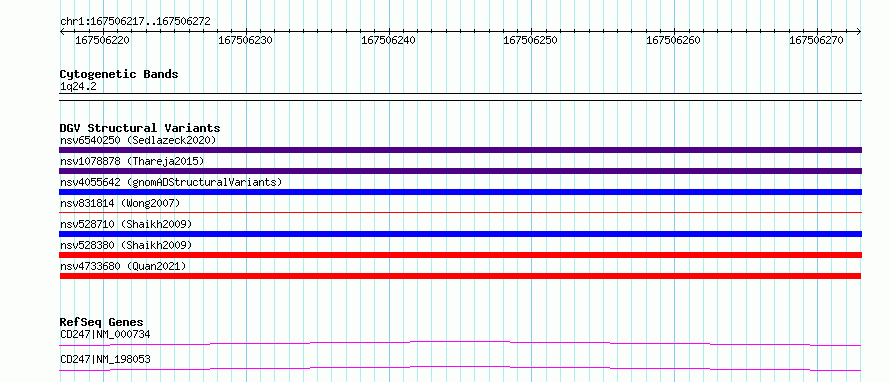Click ruler position 167506260
Screen dimensions: 890x382
click(674, 40)
